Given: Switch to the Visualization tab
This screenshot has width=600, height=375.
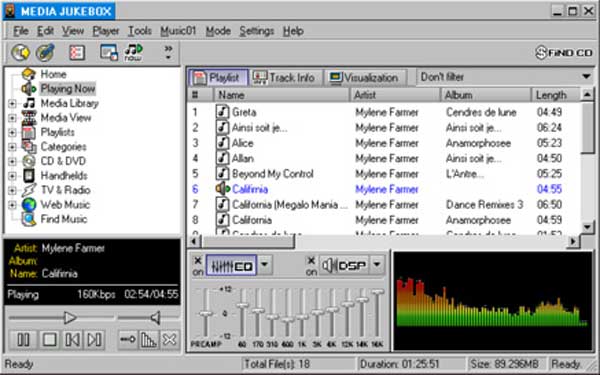Looking at the screenshot, I should (x=364, y=78).
